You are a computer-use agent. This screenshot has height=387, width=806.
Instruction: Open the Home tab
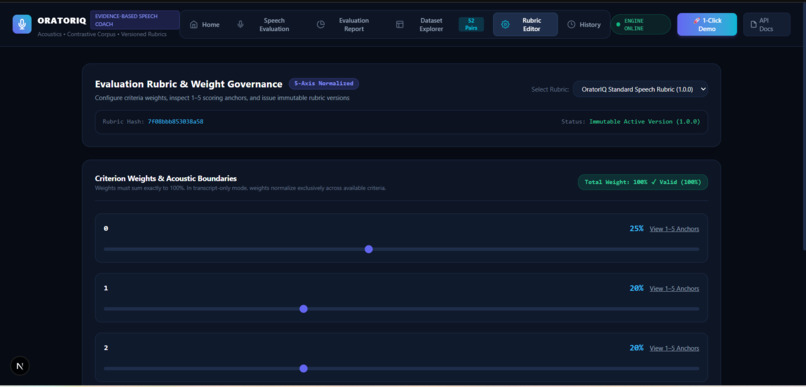click(205, 25)
